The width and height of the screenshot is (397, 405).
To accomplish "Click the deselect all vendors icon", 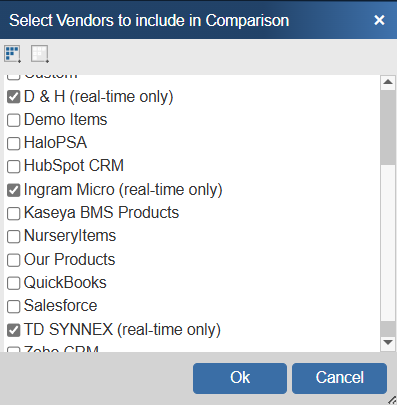I will pyautogui.click(x=40, y=54).
